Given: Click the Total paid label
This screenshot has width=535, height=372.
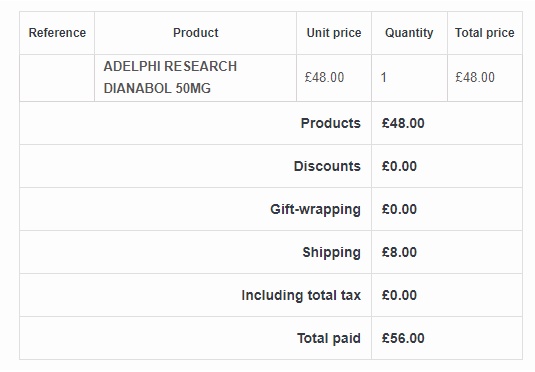Looking at the screenshot, I should coord(329,339).
